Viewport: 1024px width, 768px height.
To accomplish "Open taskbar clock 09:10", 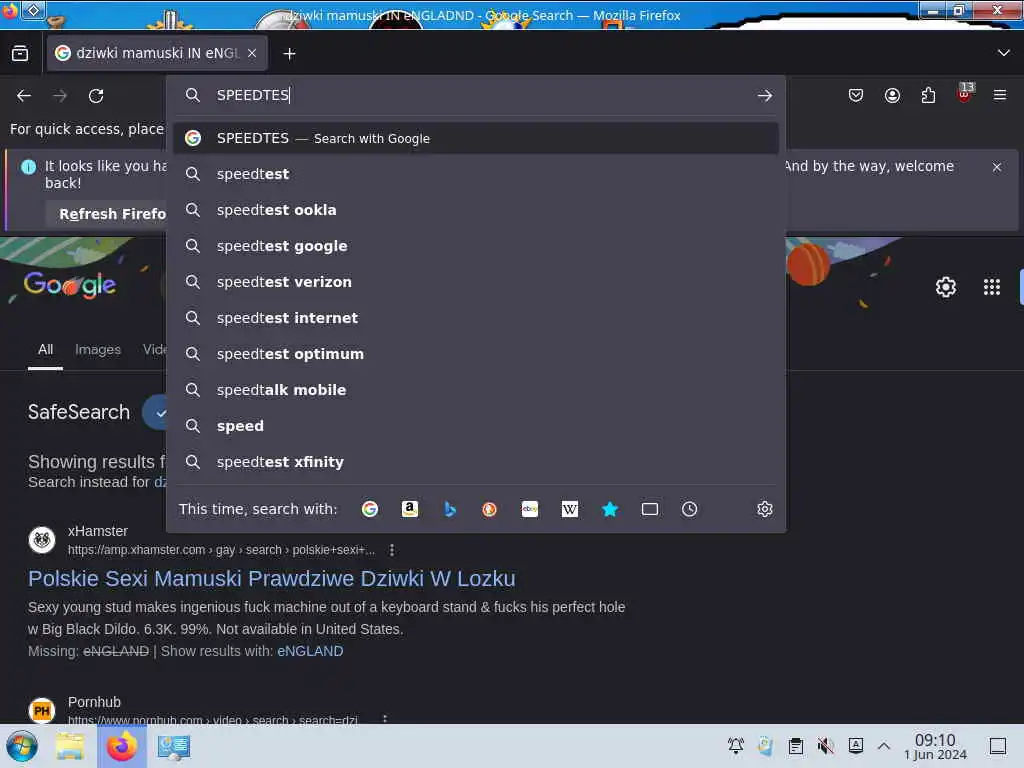I will tap(935, 746).
